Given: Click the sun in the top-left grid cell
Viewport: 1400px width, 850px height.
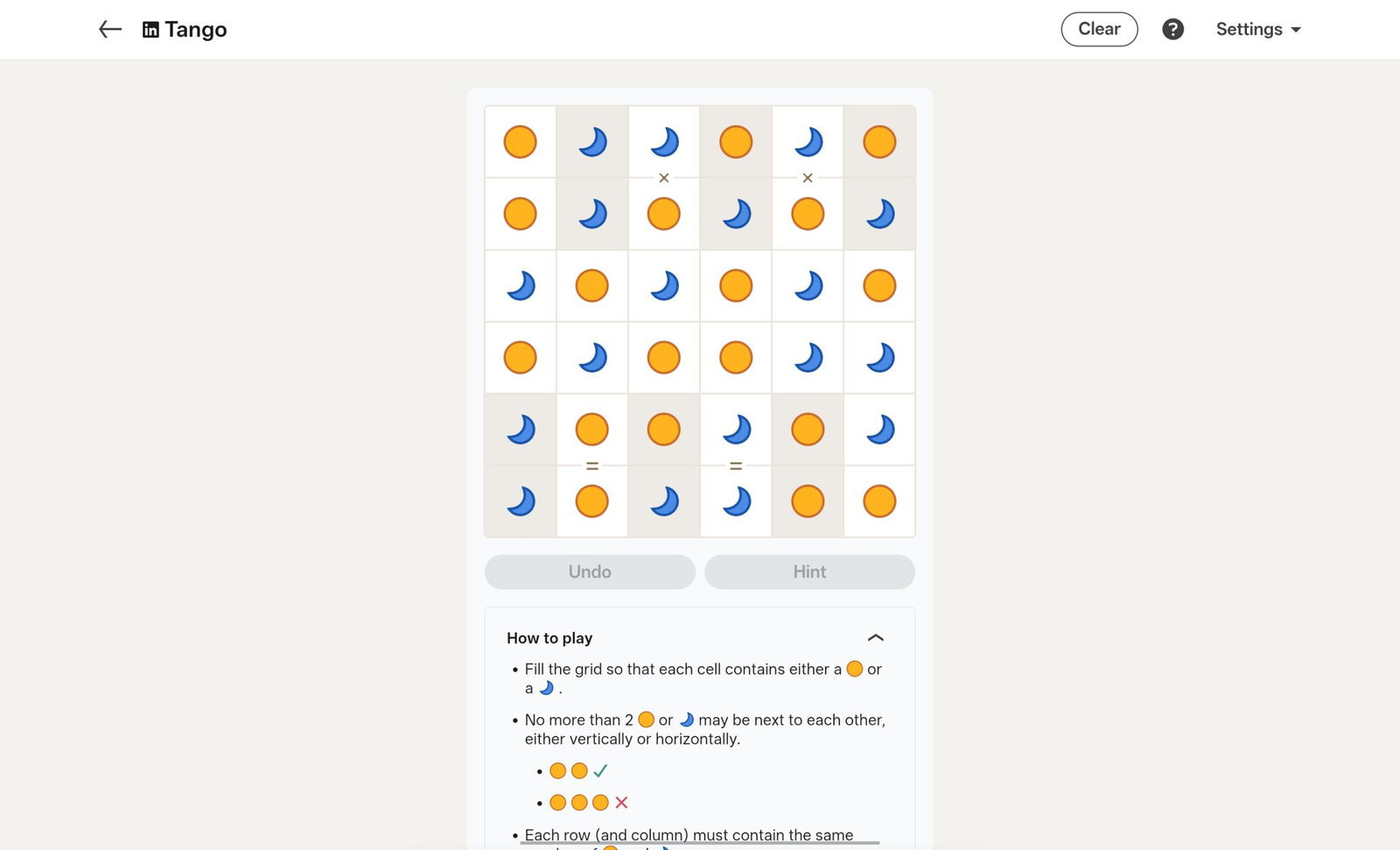Looking at the screenshot, I should (x=520, y=142).
